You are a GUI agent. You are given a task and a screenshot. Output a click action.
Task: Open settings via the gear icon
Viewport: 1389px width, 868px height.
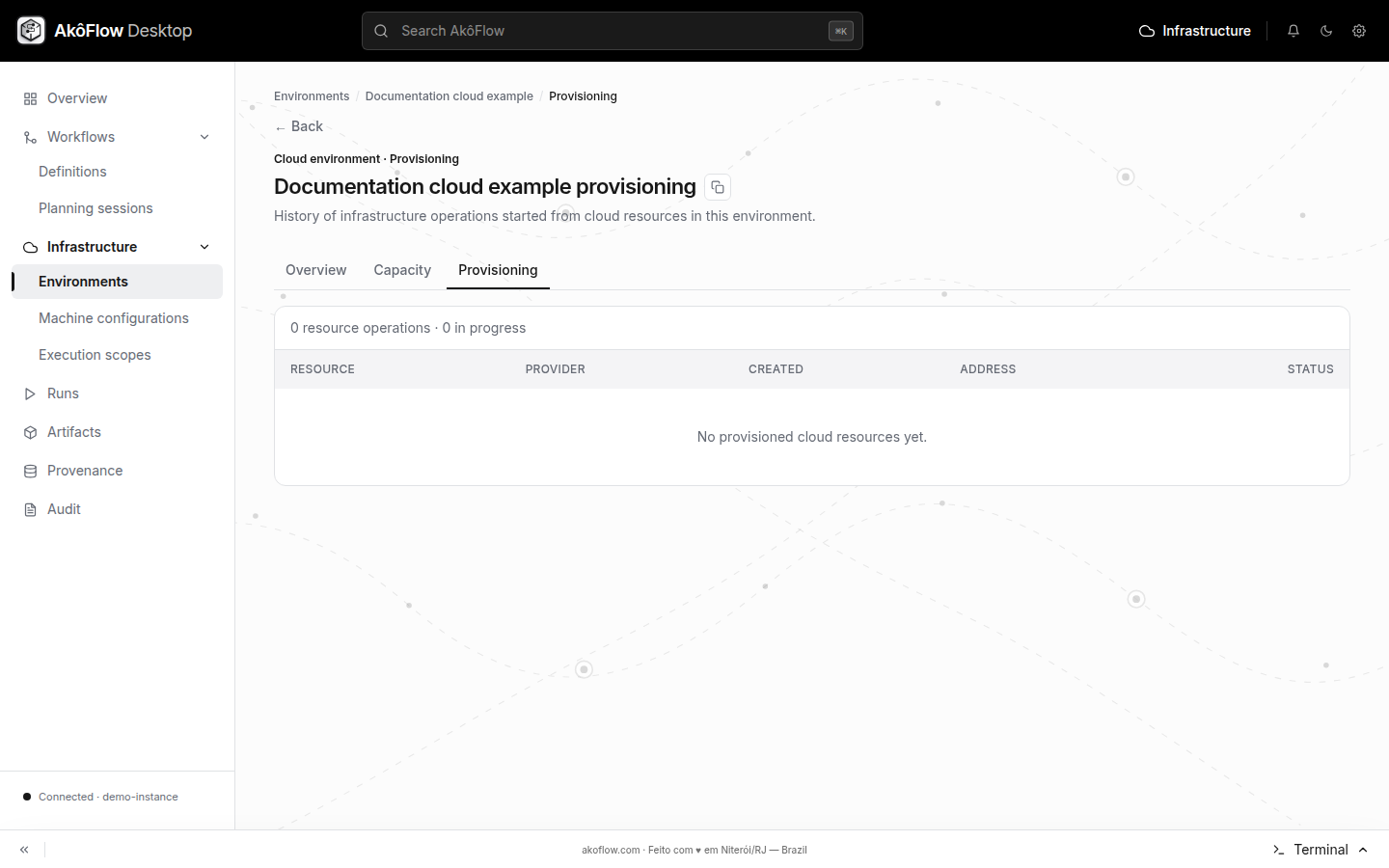click(1359, 31)
